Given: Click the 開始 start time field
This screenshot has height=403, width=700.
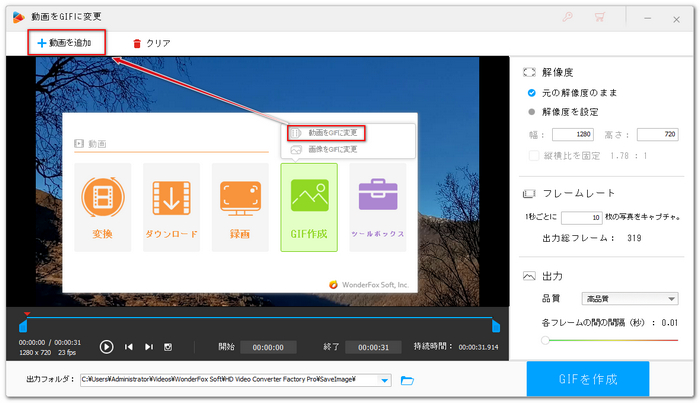Looking at the screenshot, I should tap(268, 347).
